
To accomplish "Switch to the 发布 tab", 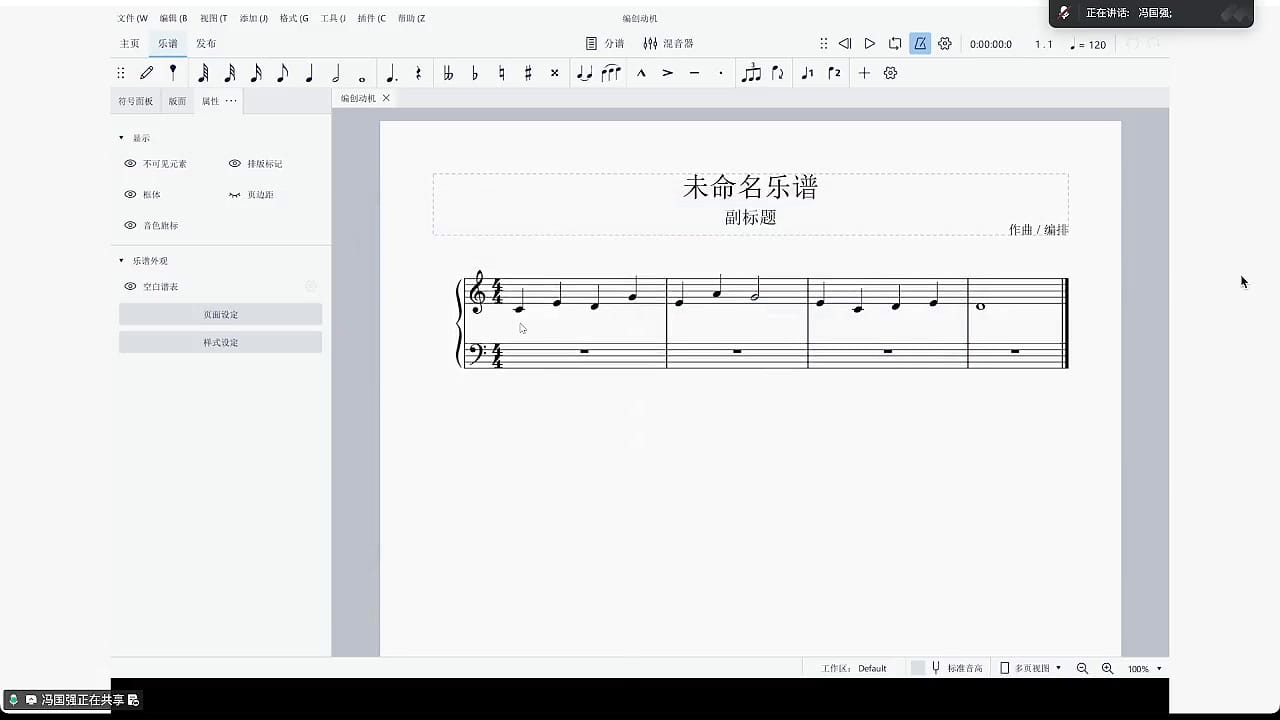I will 206,43.
